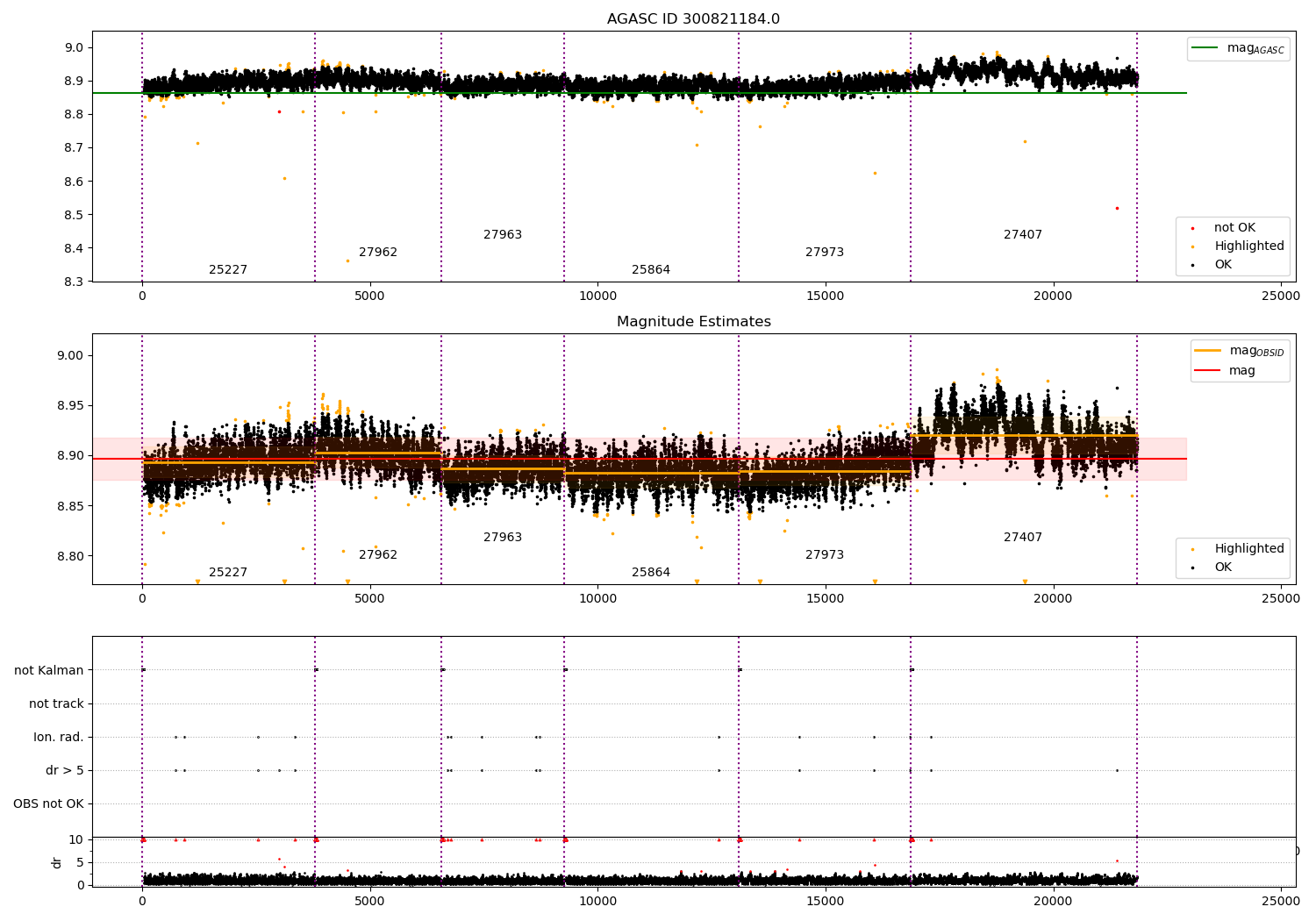Click the 'not OK' legend entry in top plot
Viewport: 1316px width, 921px height.
click(1234, 228)
